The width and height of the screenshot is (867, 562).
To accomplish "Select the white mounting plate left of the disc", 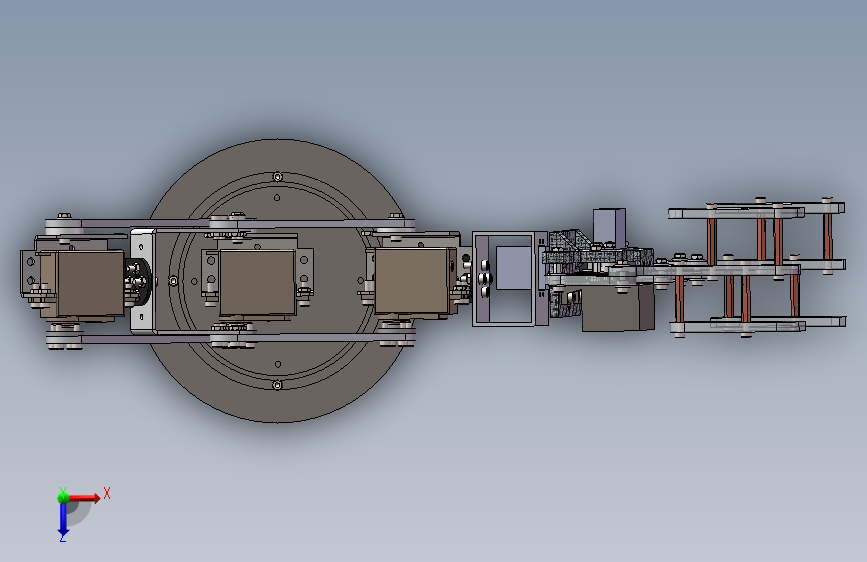I will pyautogui.click(x=143, y=281).
